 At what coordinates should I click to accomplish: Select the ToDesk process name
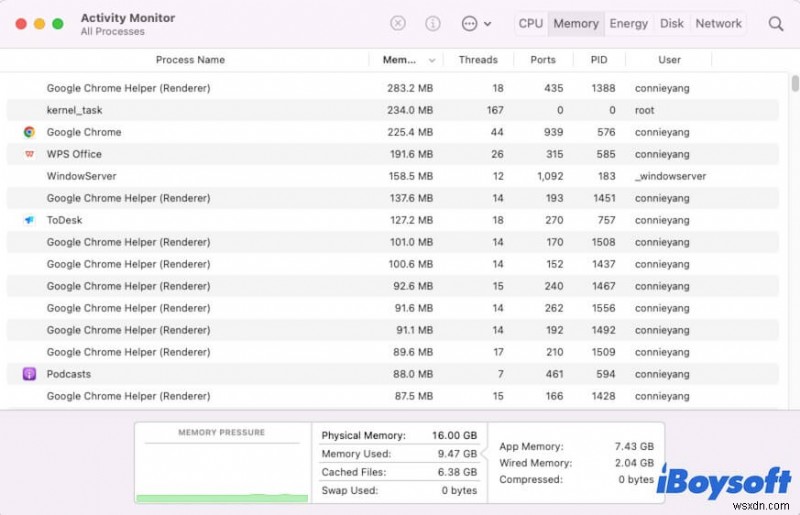pos(64,220)
